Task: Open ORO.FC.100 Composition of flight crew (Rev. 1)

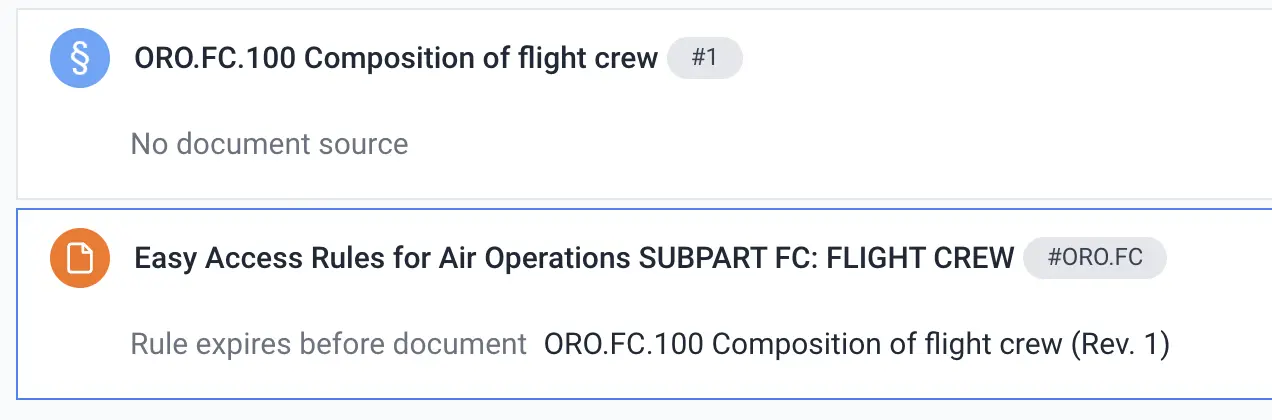Action: [856, 345]
